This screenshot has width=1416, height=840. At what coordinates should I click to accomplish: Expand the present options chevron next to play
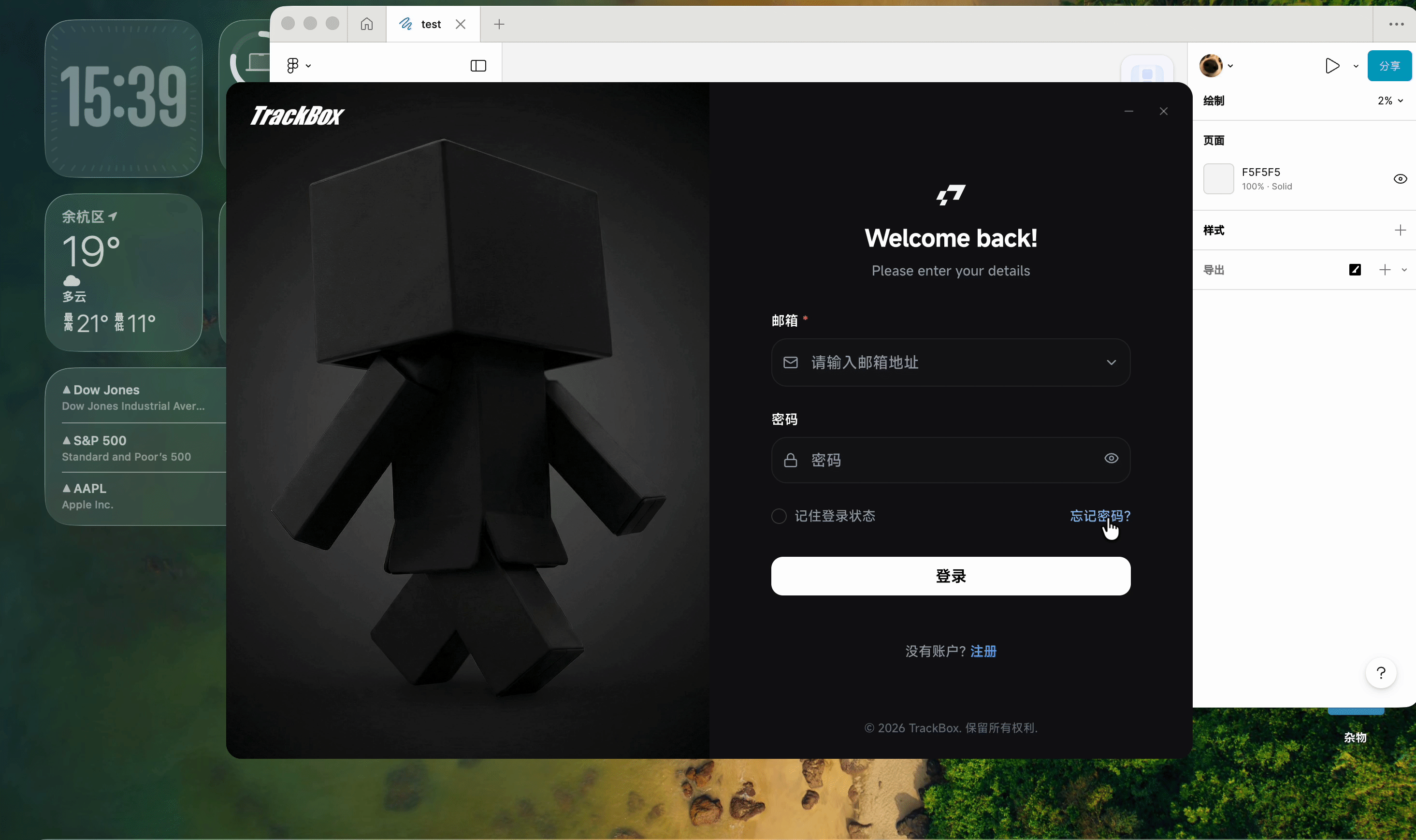click(x=1356, y=66)
